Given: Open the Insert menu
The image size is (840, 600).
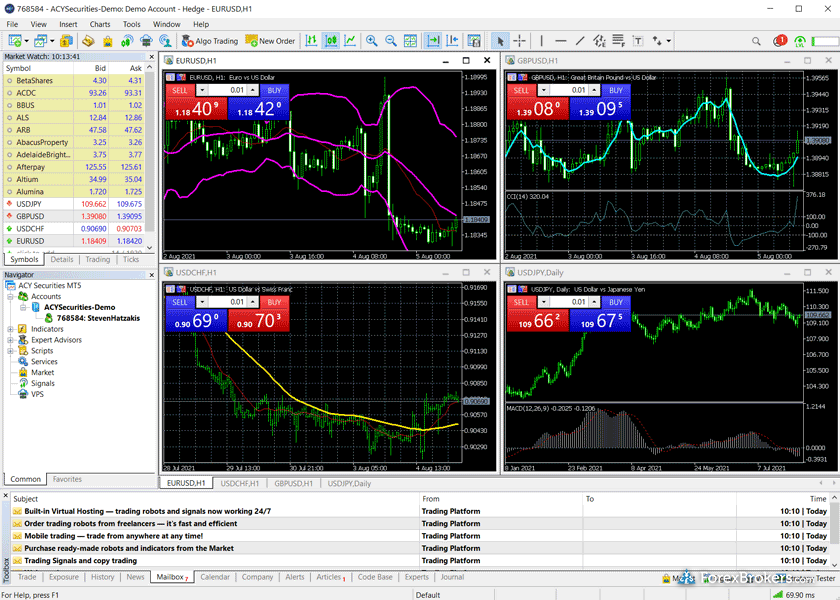Looking at the screenshot, I should [x=68, y=24].
